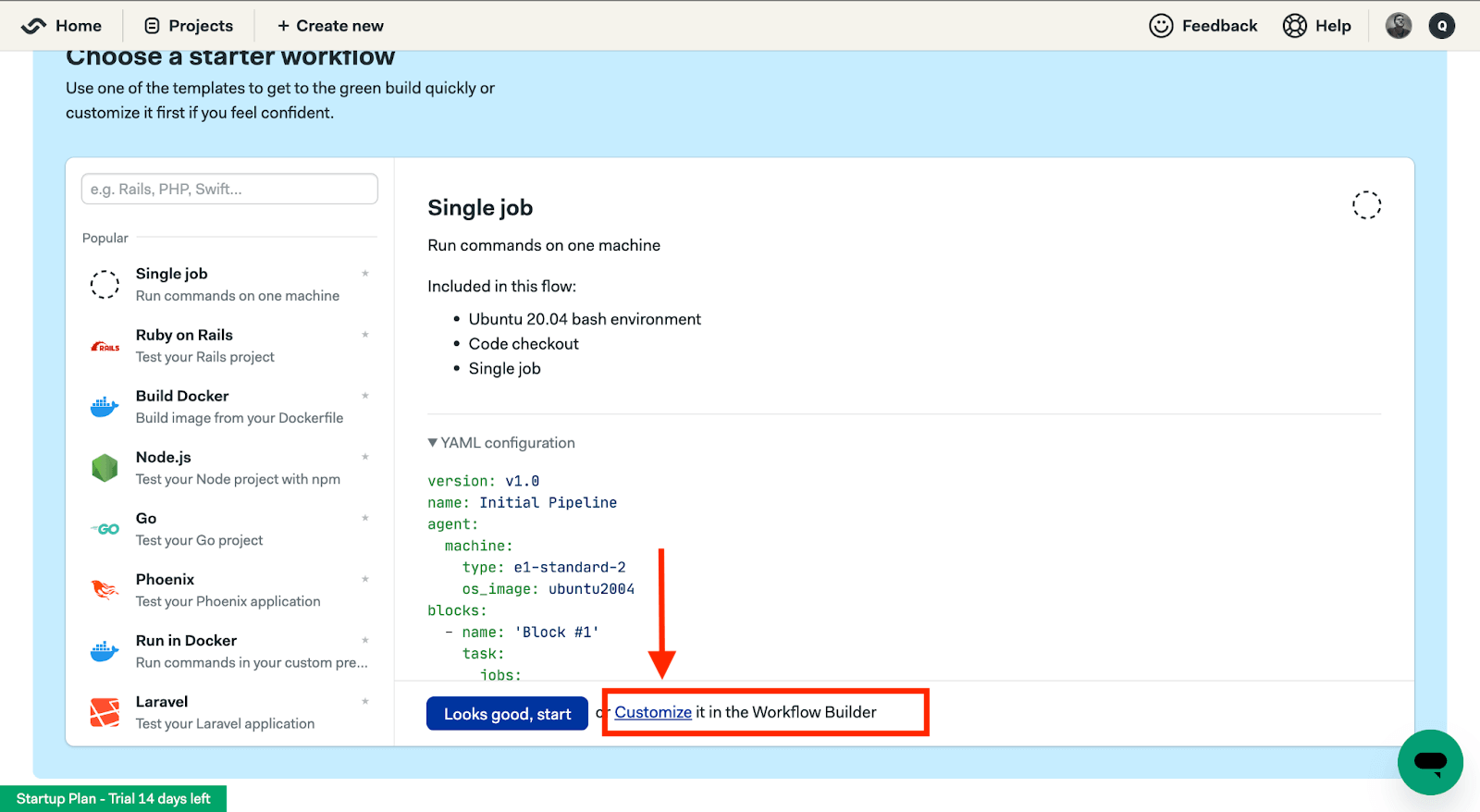Click the Feedback smiley icon

pyautogui.click(x=1161, y=26)
